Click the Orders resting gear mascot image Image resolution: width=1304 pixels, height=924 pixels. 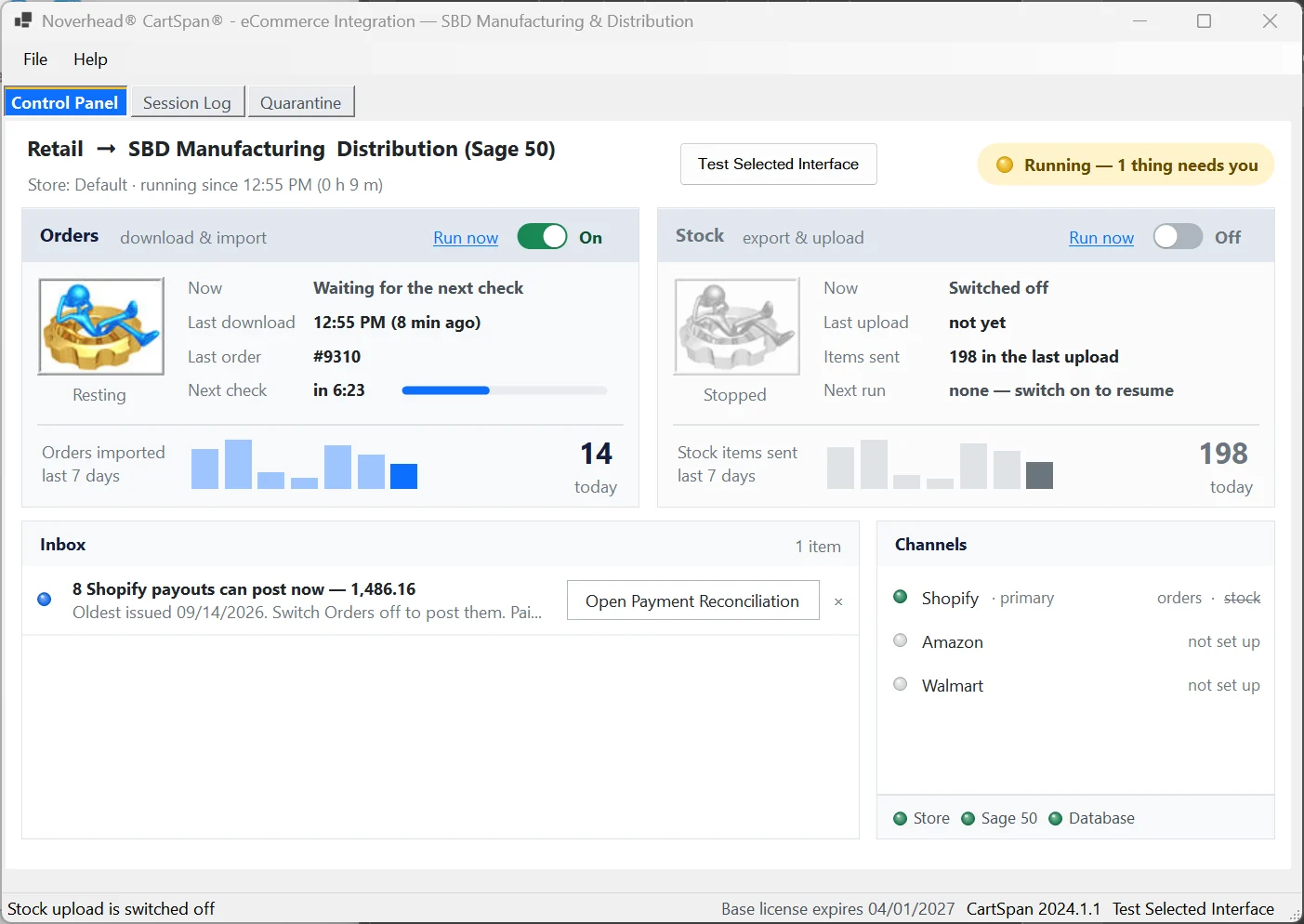(100, 326)
